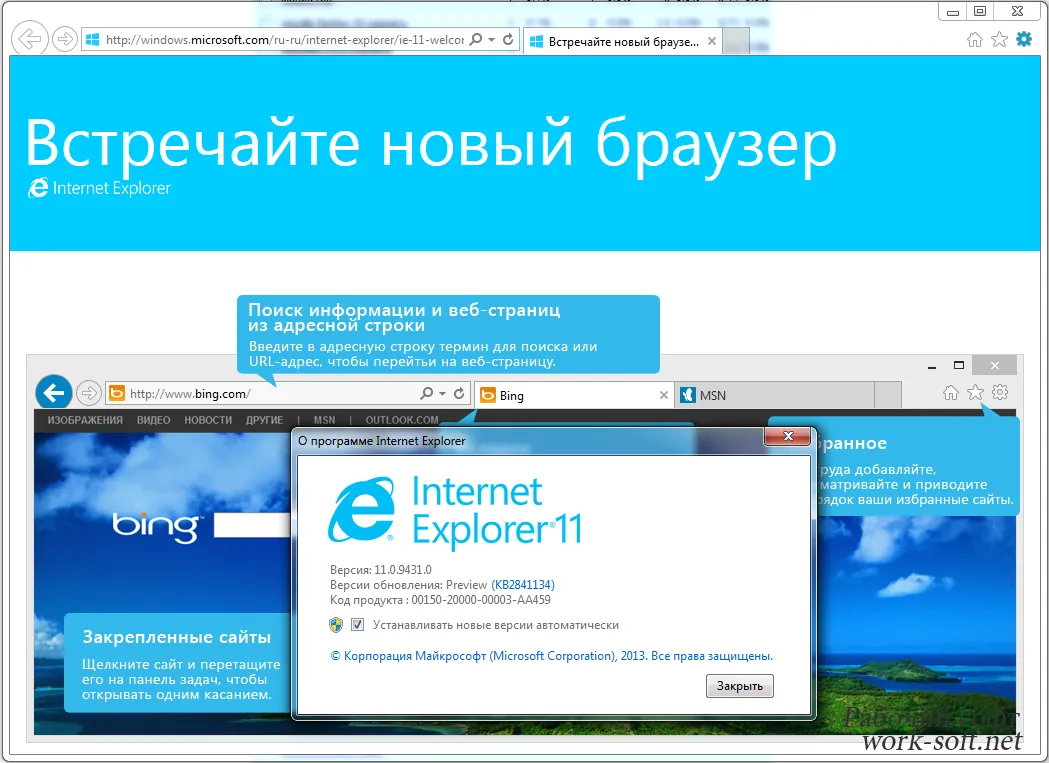Click MSN link in the Bing menu bar

[x=324, y=420]
